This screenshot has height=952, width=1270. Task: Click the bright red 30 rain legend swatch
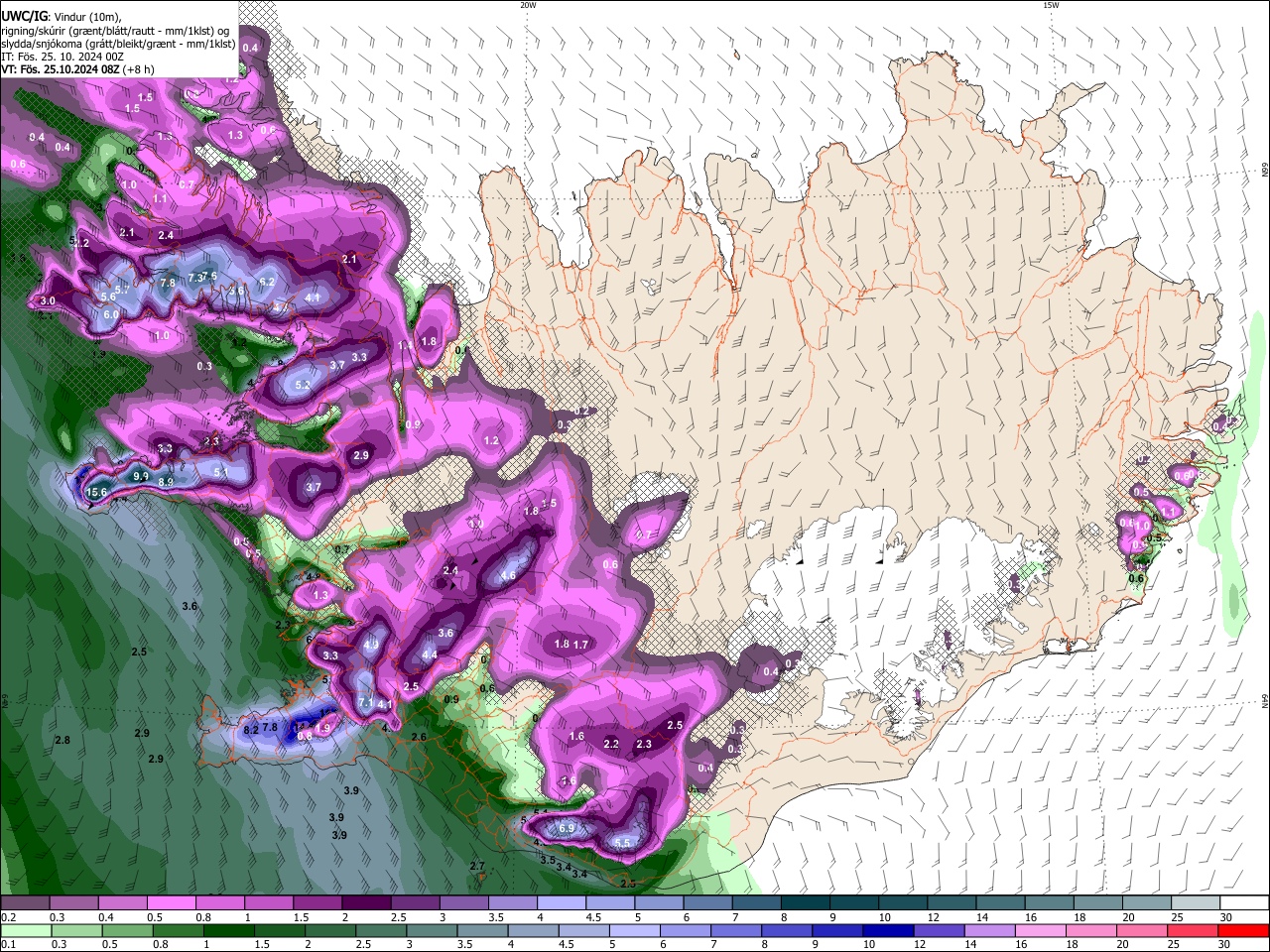(x=1243, y=930)
